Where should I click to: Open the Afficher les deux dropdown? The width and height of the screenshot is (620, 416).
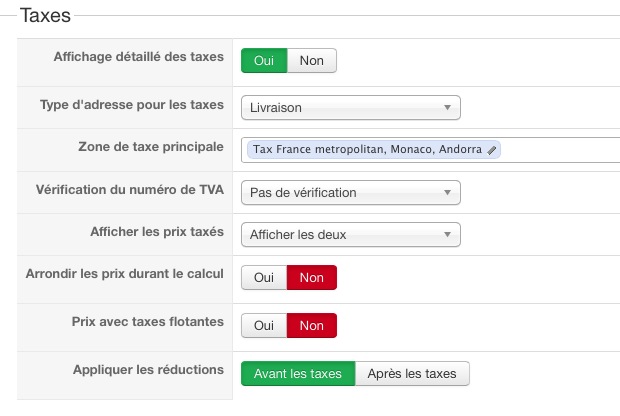[x=350, y=236]
